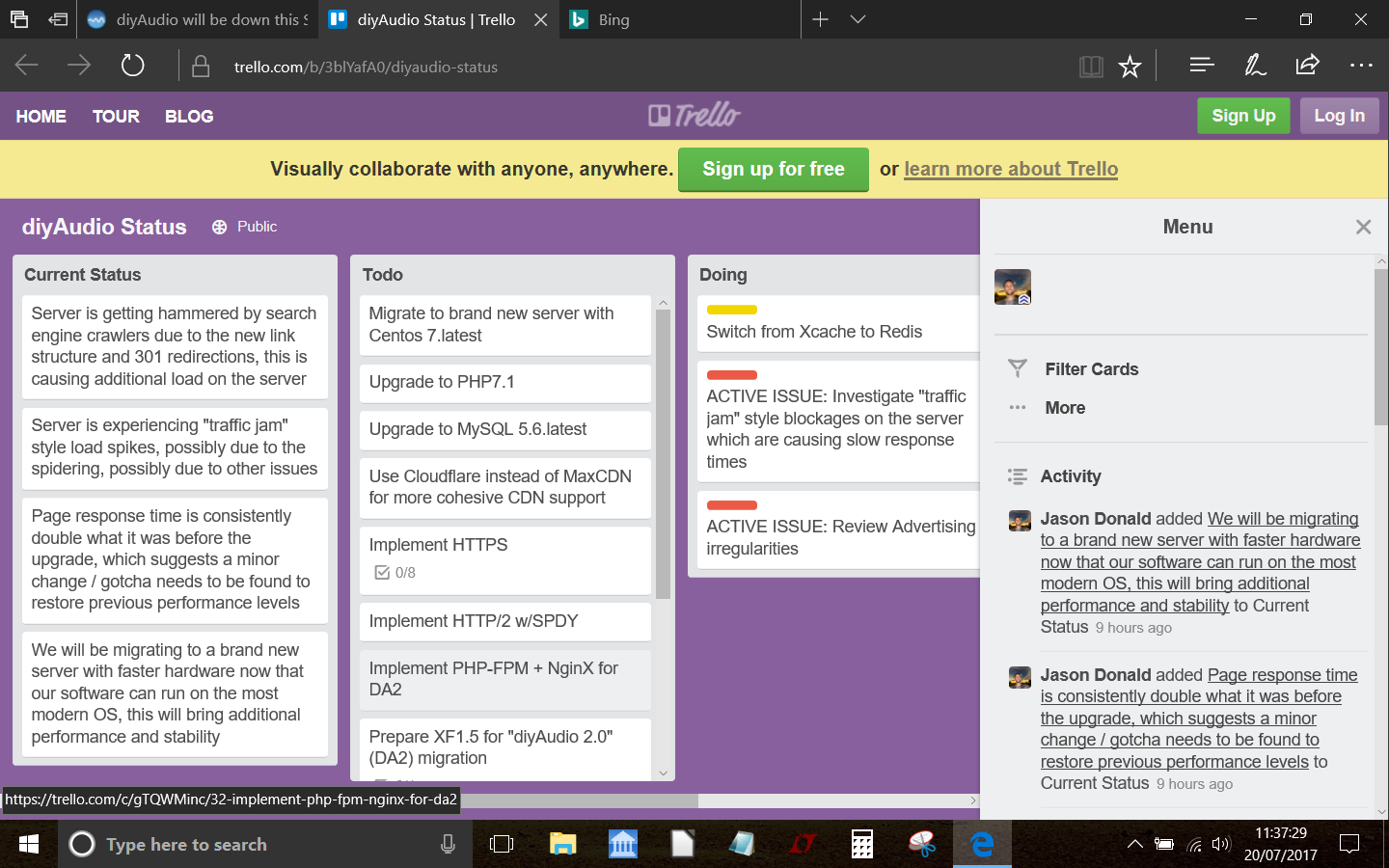Click yellow label on Switch from Xcache card
The width and height of the screenshot is (1389, 868).
pyautogui.click(x=732, y=310)
